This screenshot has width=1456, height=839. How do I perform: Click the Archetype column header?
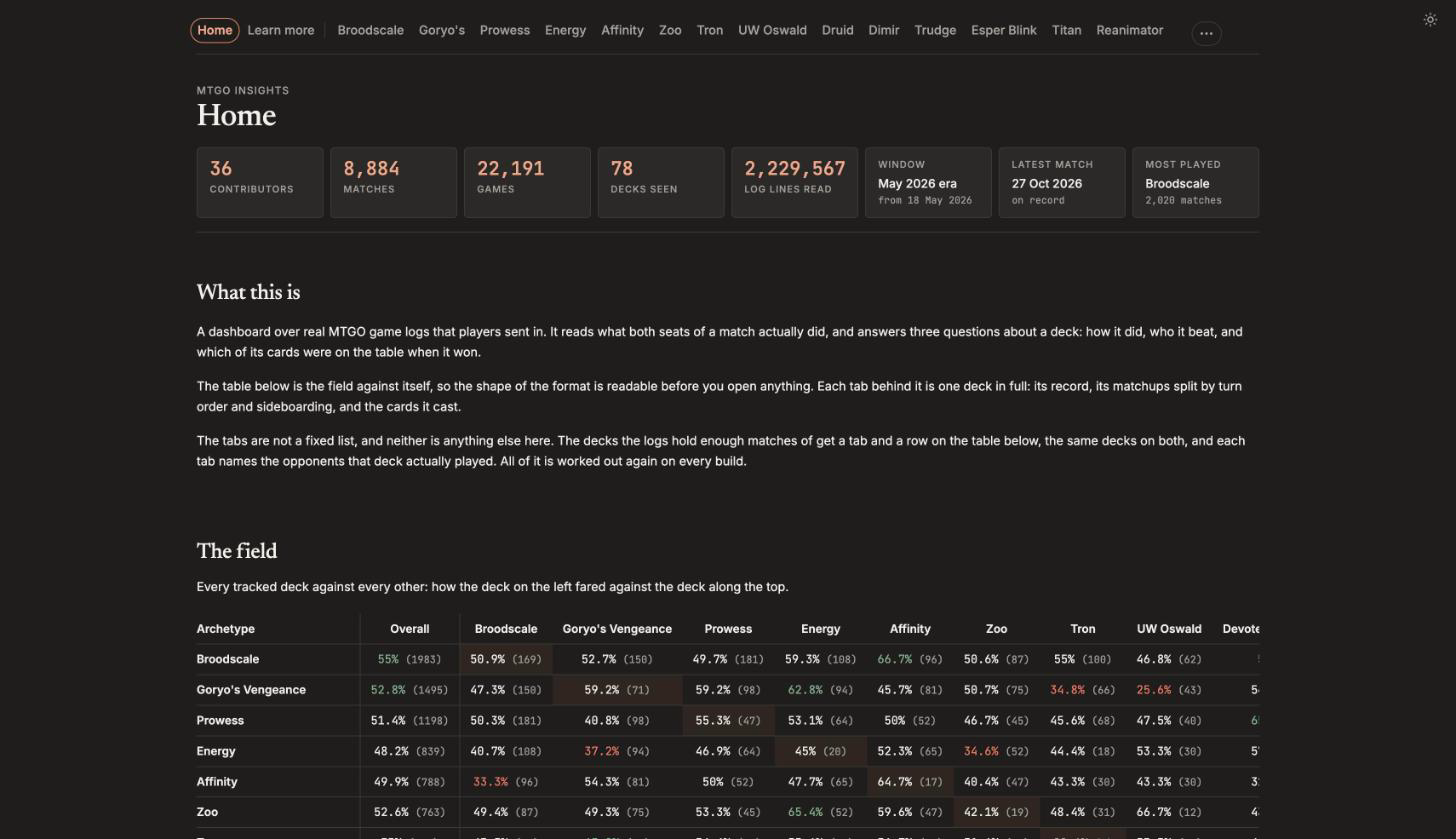278,629
